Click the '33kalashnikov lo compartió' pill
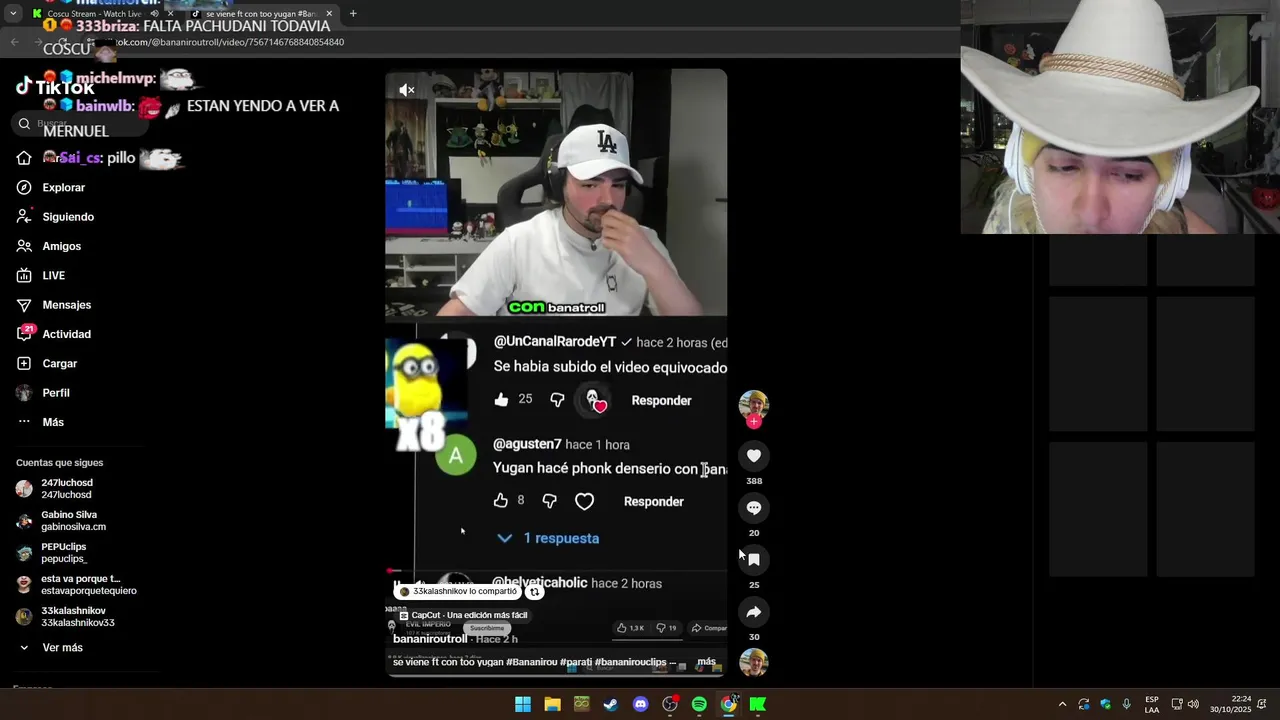The image size is (1280, 720). point(458,592)
